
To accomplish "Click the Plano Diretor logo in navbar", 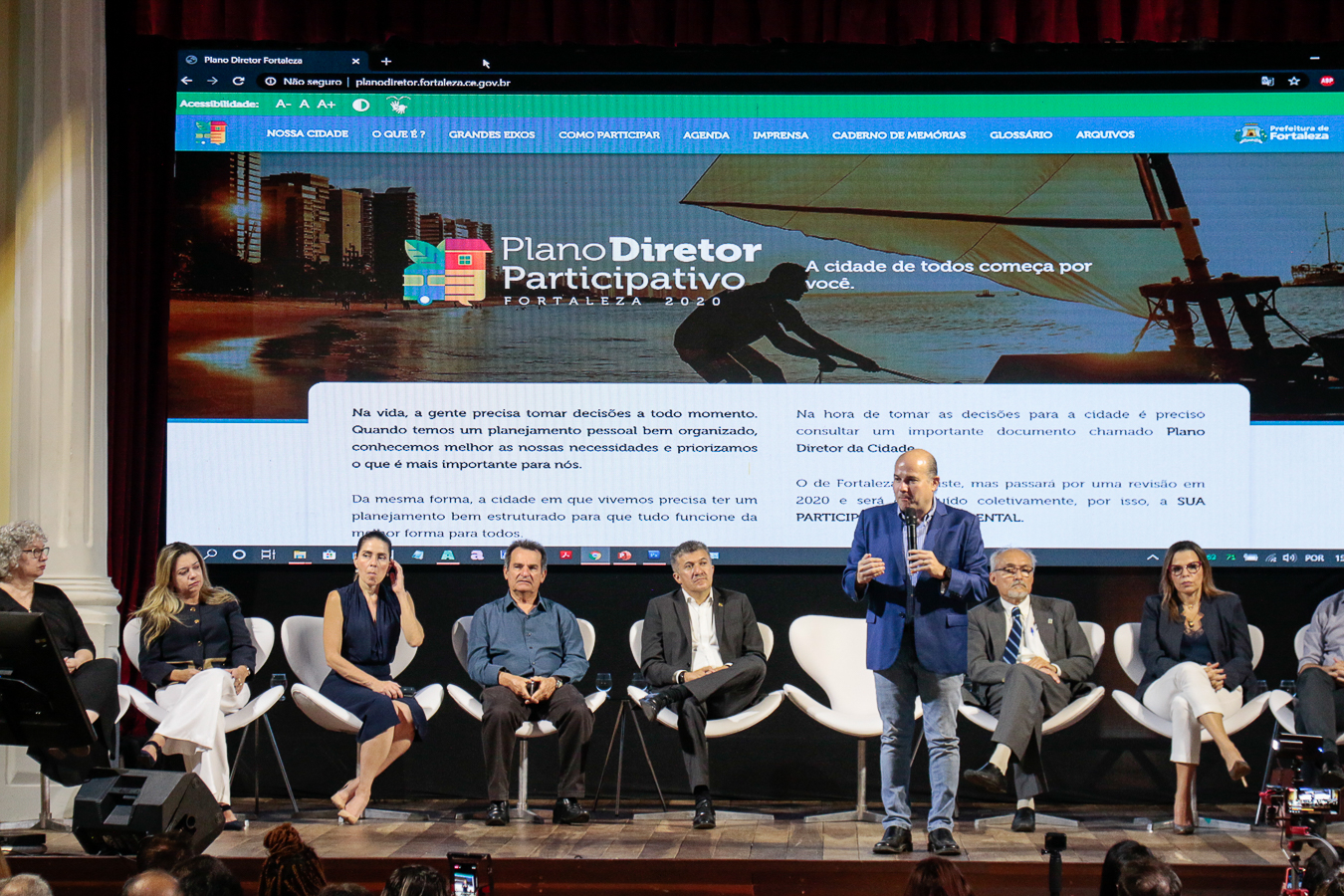I will pos(210,132).
